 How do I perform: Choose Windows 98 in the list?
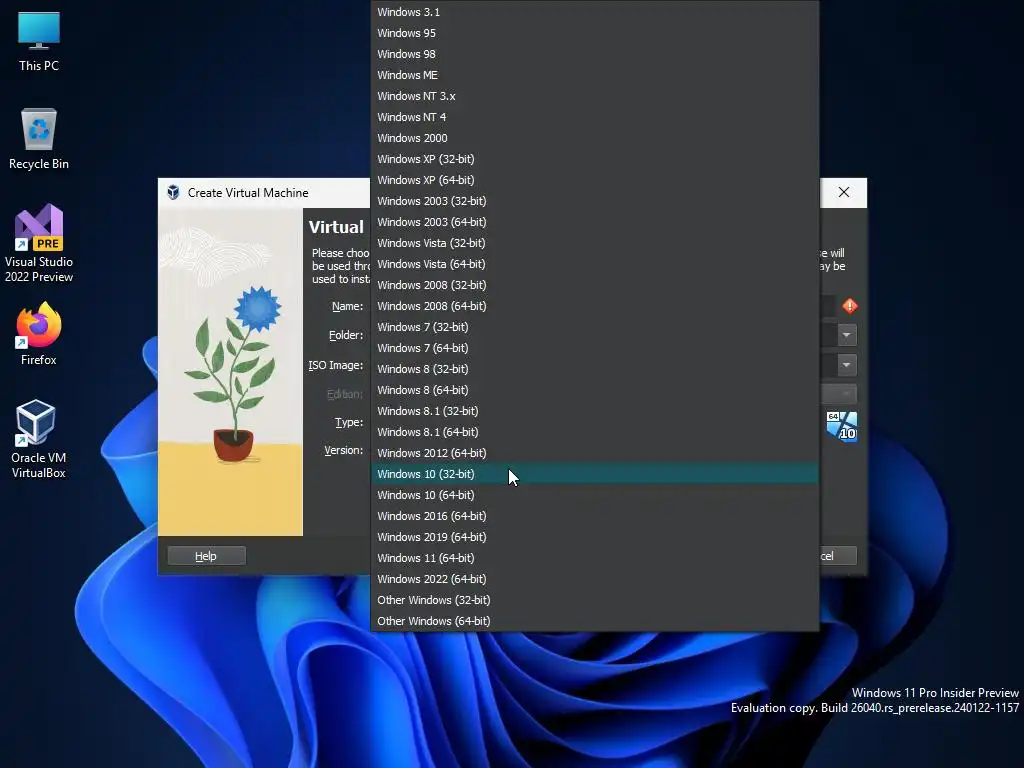click(x=595, y=54)
